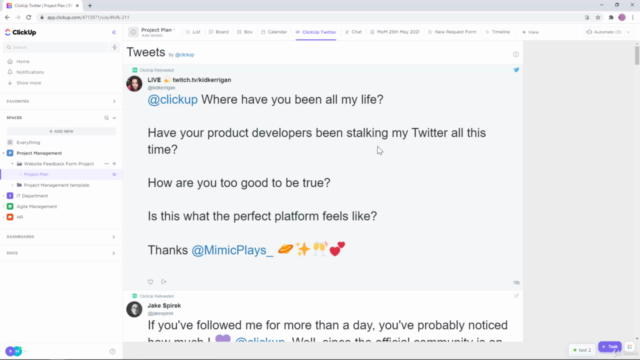Click the browser address bar
This screenshot has height=360, width=640.
tap(310, 18)
